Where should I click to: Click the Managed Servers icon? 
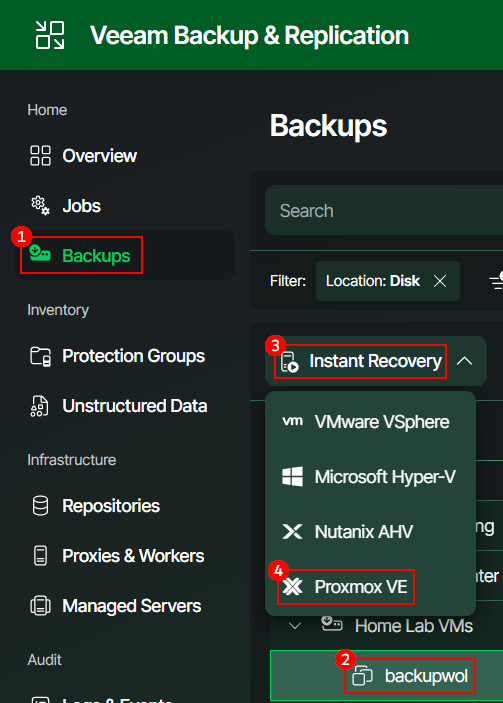point(40,606)
